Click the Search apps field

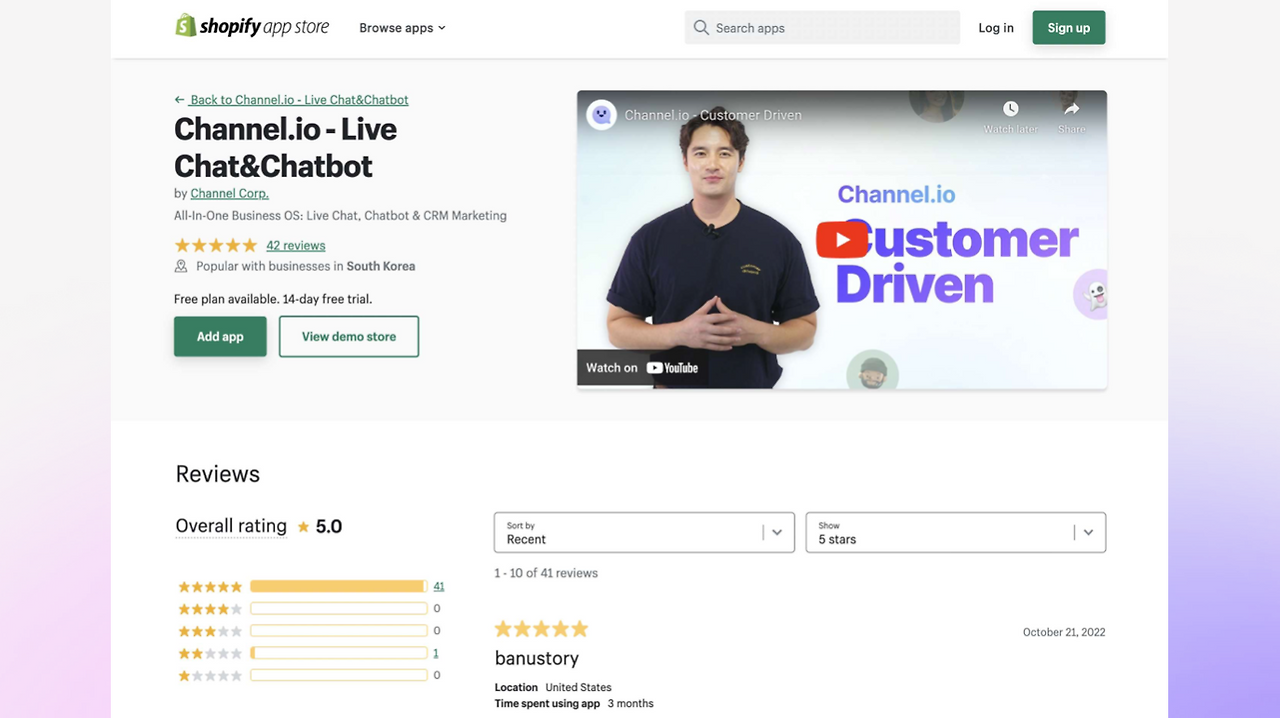822,28
